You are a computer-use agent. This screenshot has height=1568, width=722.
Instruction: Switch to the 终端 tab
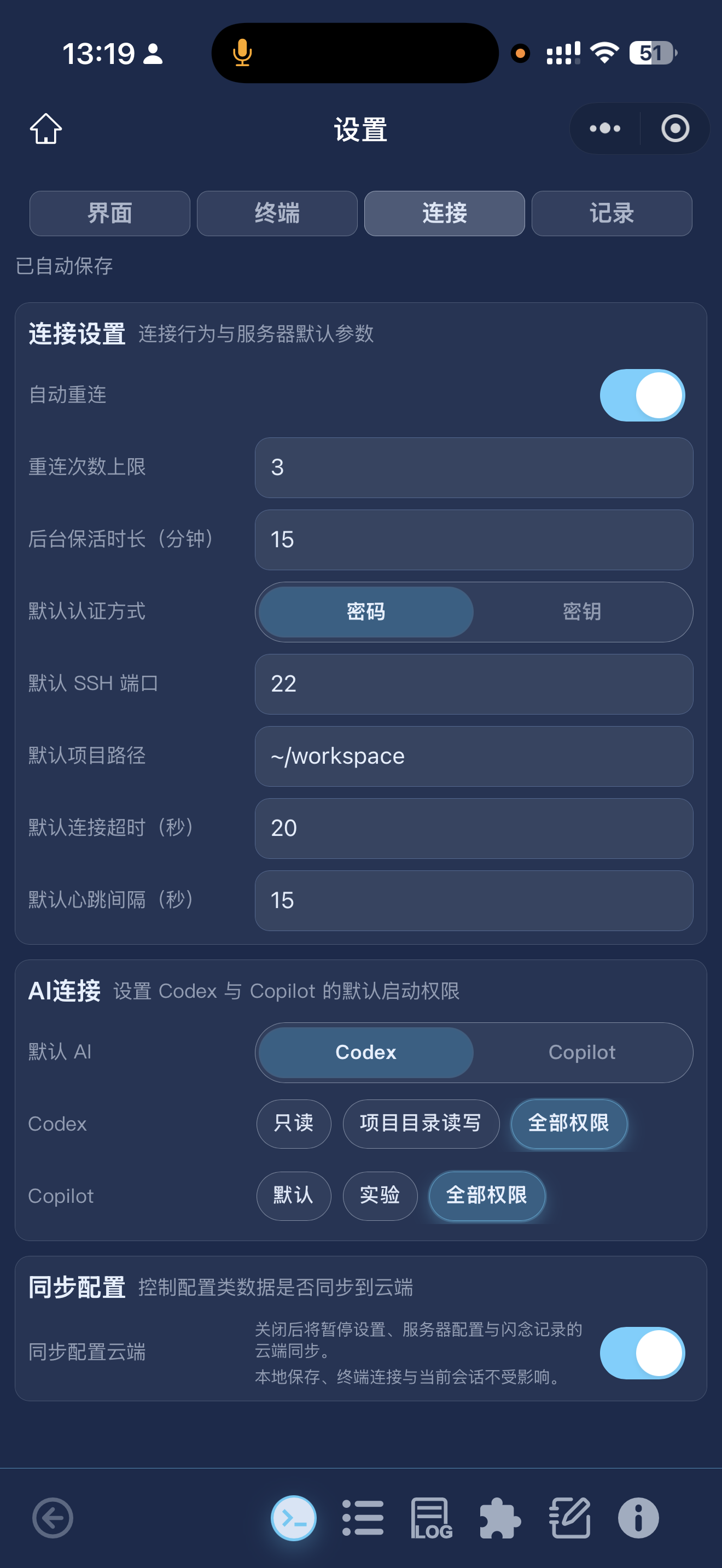(x=277, y=213)
